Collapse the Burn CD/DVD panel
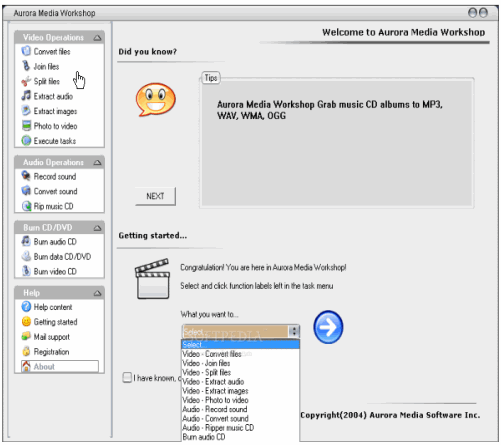501x445 pixels. pos(97,228)
